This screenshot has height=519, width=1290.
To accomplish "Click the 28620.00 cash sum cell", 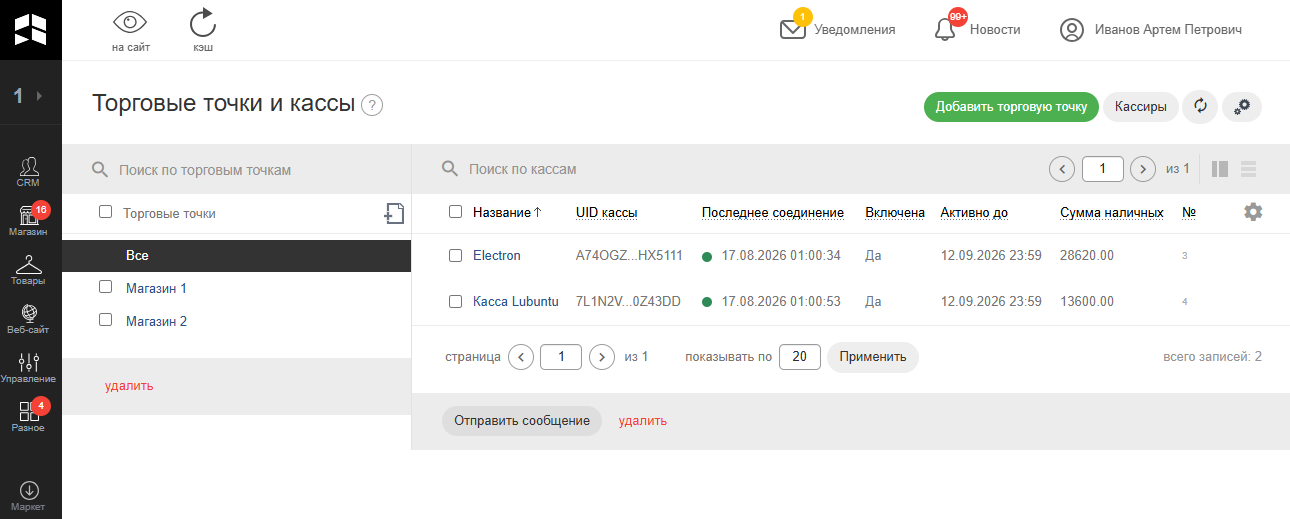I will (1087, 256).
